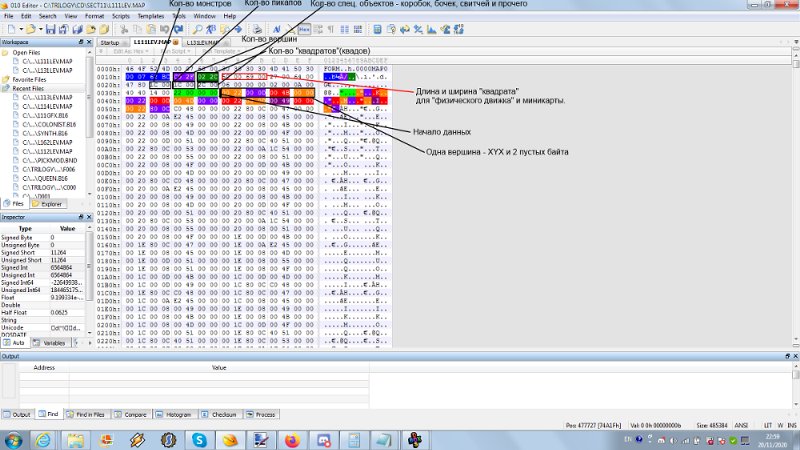The image size is (800, 450).
Task: Toggle the show whitespace pilcrow icon
Action: point(331,30)
